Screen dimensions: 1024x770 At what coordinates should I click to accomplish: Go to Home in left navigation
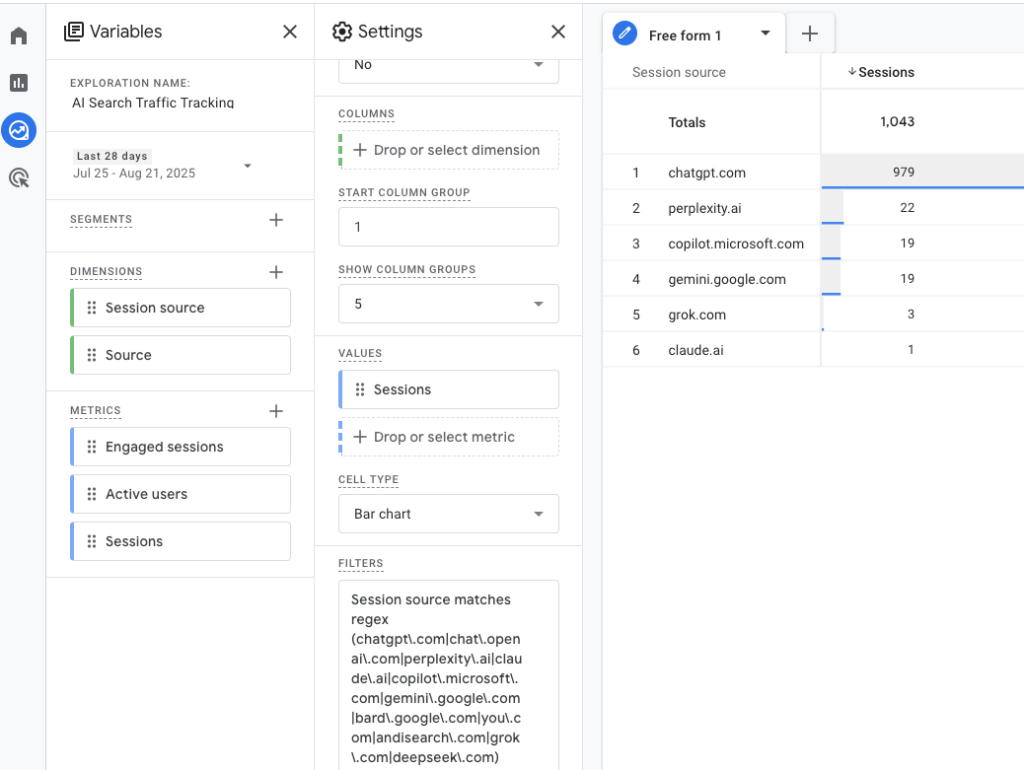[x=19, y=35]
